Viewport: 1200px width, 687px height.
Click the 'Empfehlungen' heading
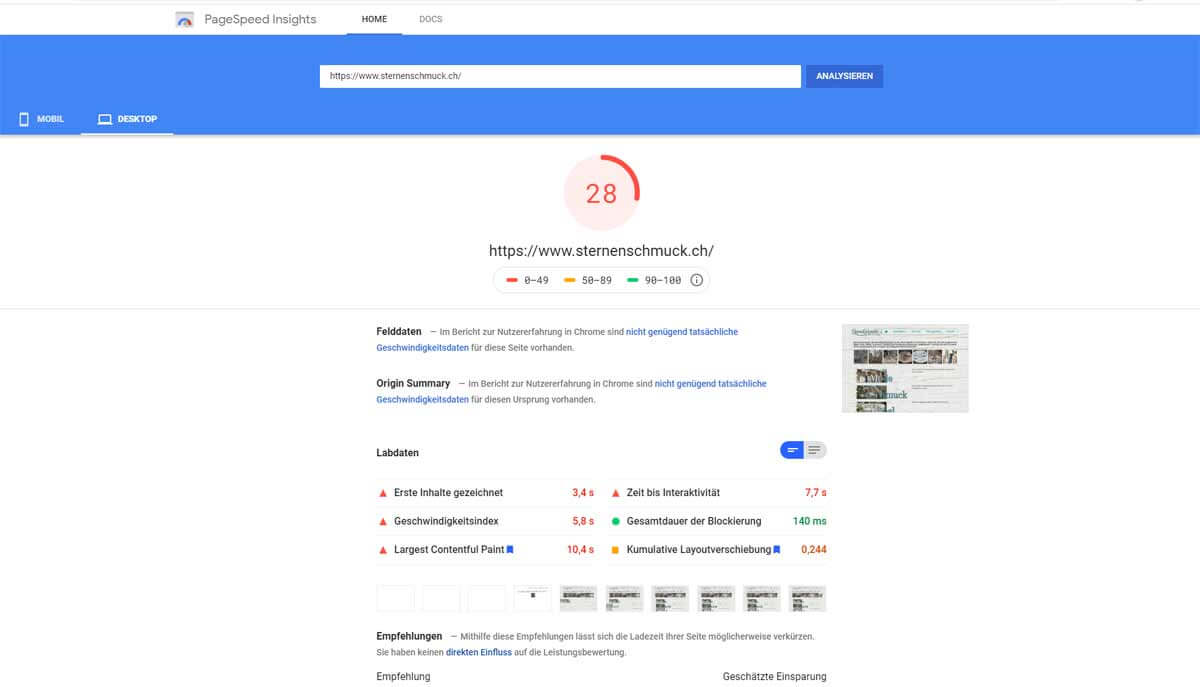[410, 636]
